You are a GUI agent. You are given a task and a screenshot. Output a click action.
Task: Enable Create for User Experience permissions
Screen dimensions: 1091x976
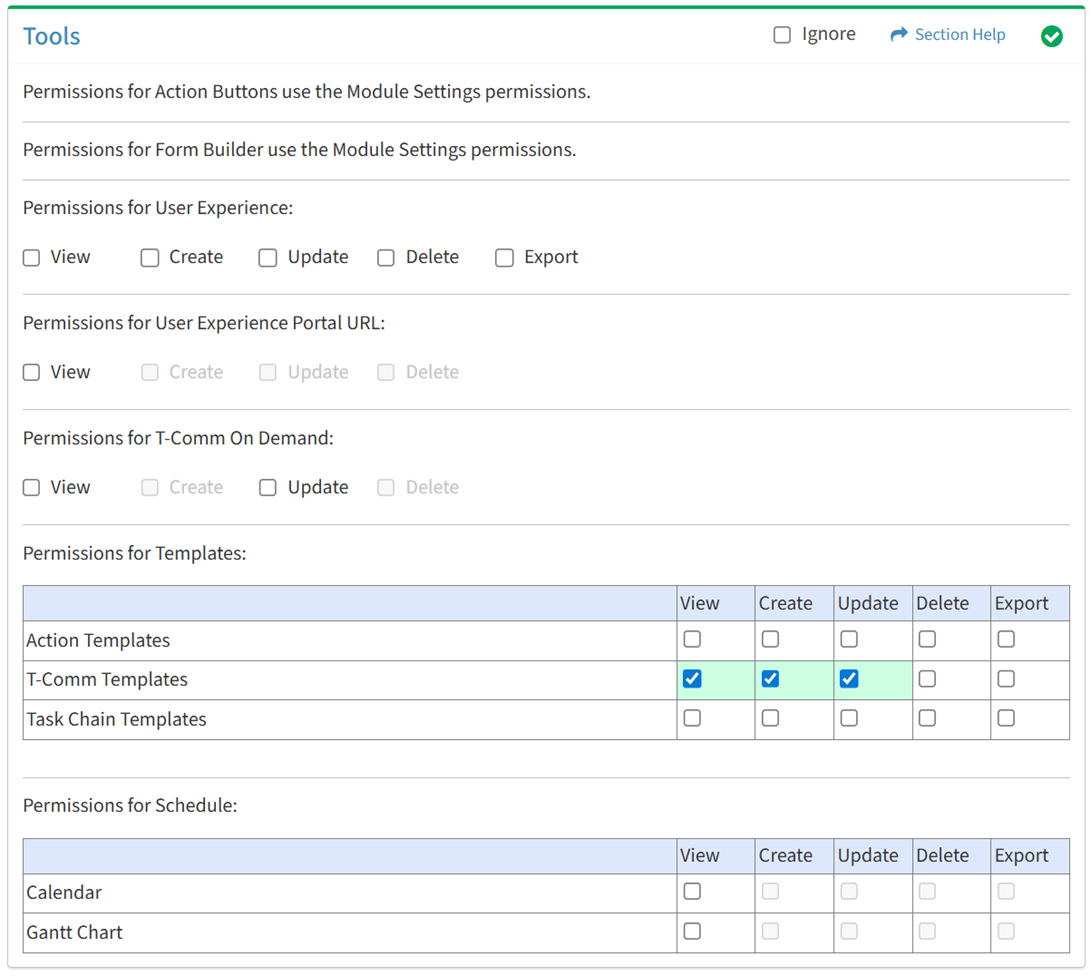[x=150, y=258]
